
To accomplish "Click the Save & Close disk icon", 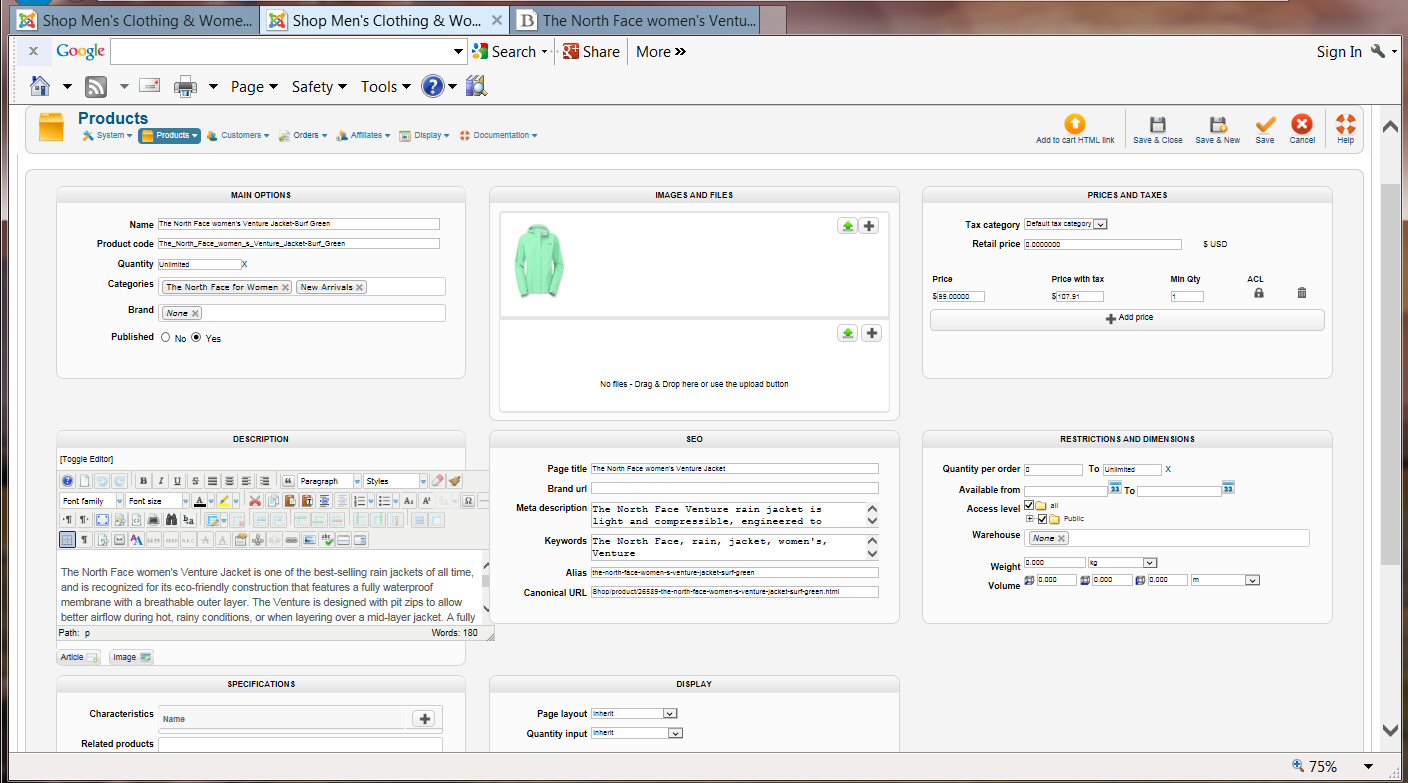I will (x=1158, y=124).
